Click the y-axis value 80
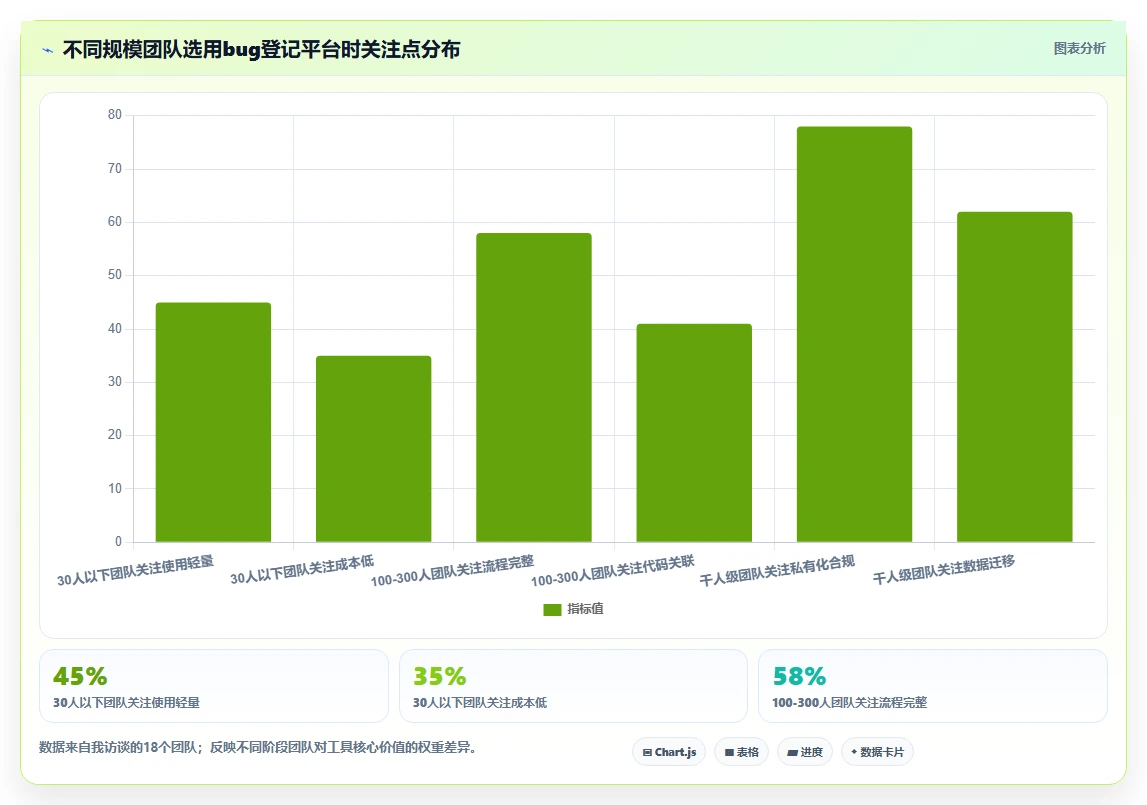Viewport: 1147px width, 805px height. (x=115, y=115)
